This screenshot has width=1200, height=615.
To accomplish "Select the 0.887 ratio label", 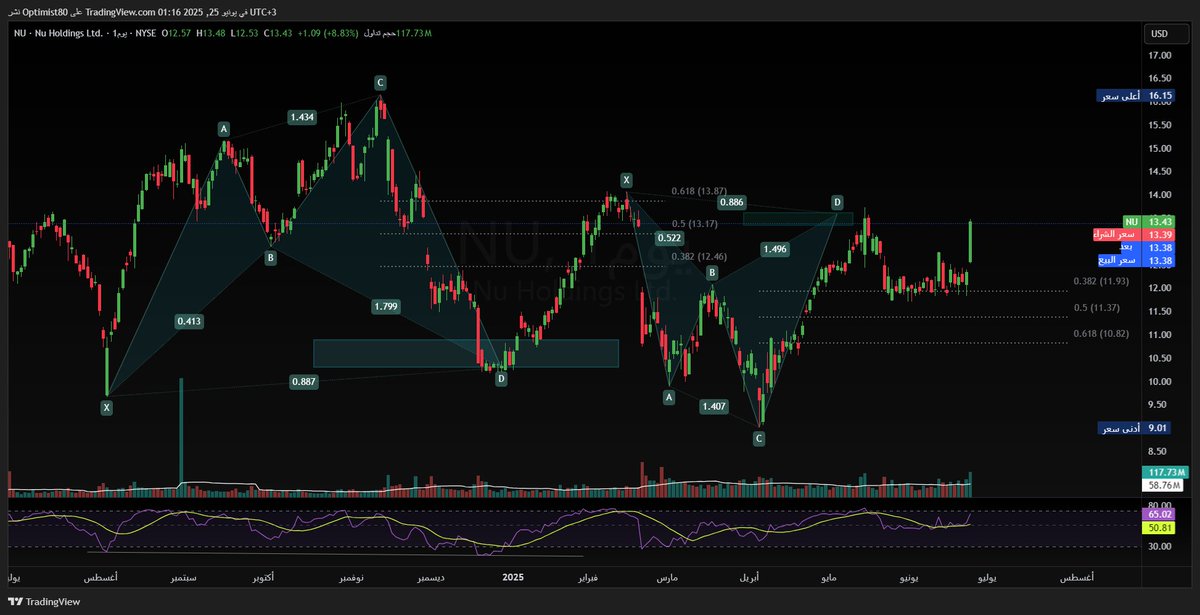I will [304, 382].
